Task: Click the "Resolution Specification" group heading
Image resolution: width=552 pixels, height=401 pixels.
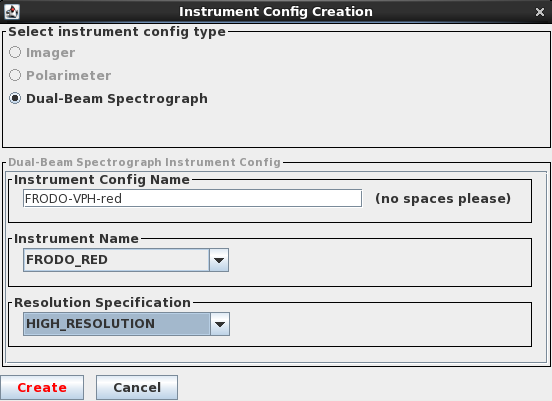Action: [102, 303]
